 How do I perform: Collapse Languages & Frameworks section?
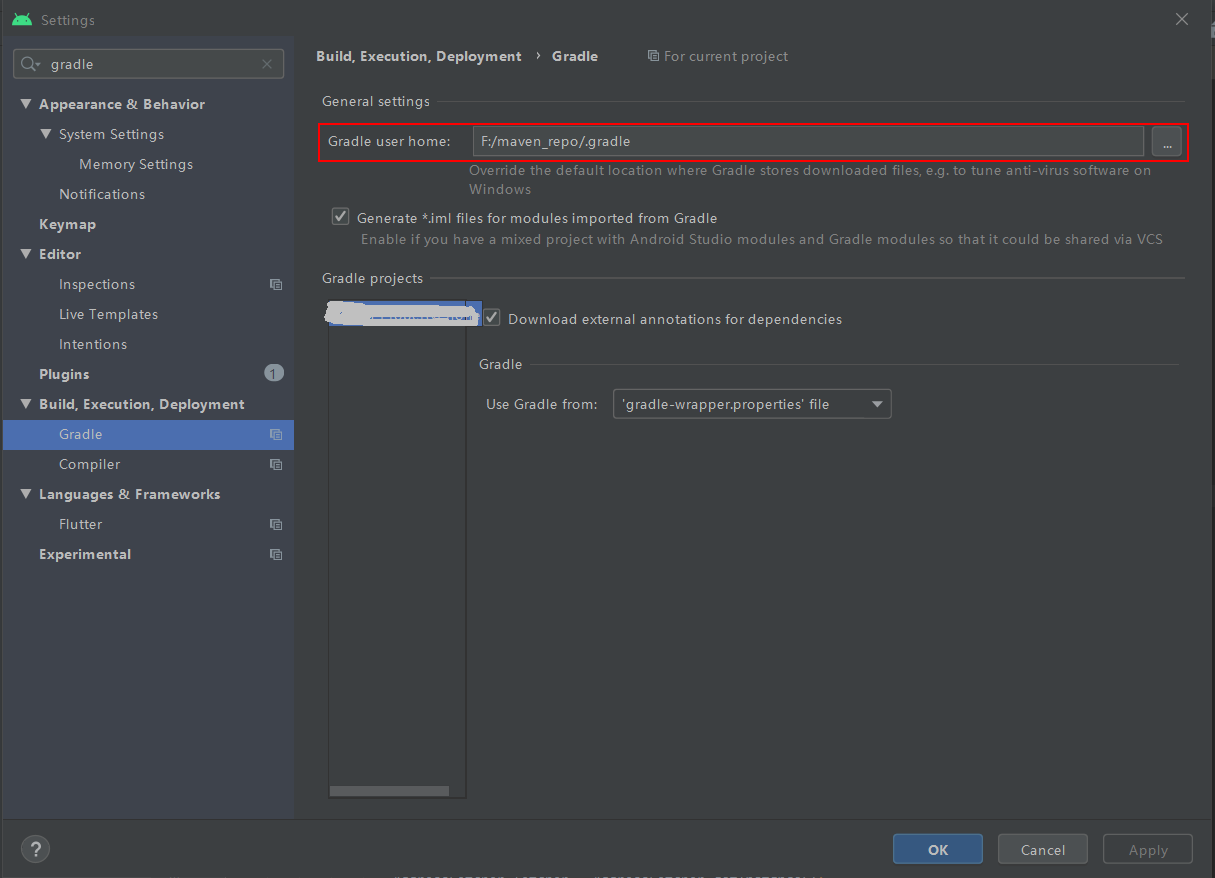coord(26,494)
